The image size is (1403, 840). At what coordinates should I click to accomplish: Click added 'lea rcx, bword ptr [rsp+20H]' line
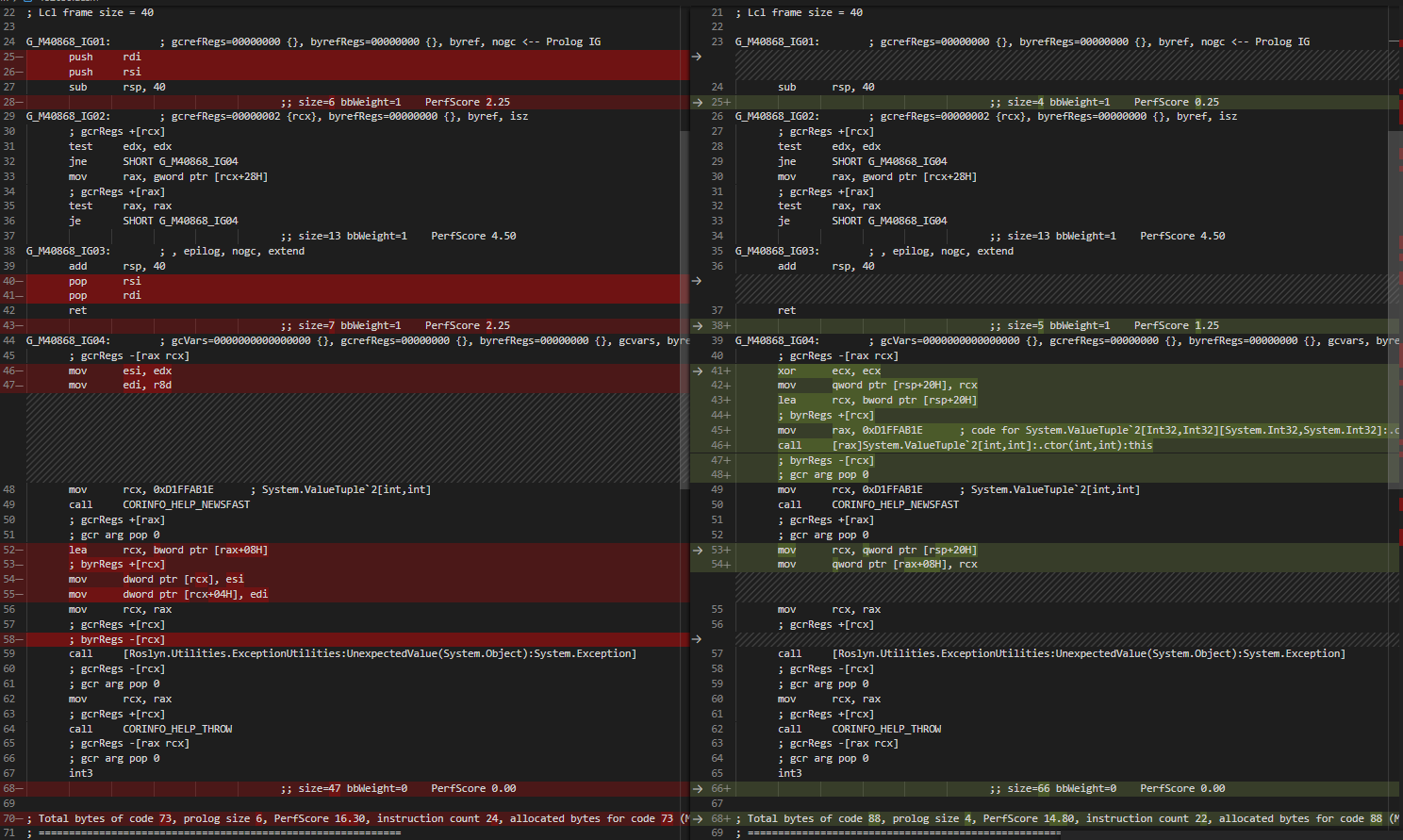[877, 400]
